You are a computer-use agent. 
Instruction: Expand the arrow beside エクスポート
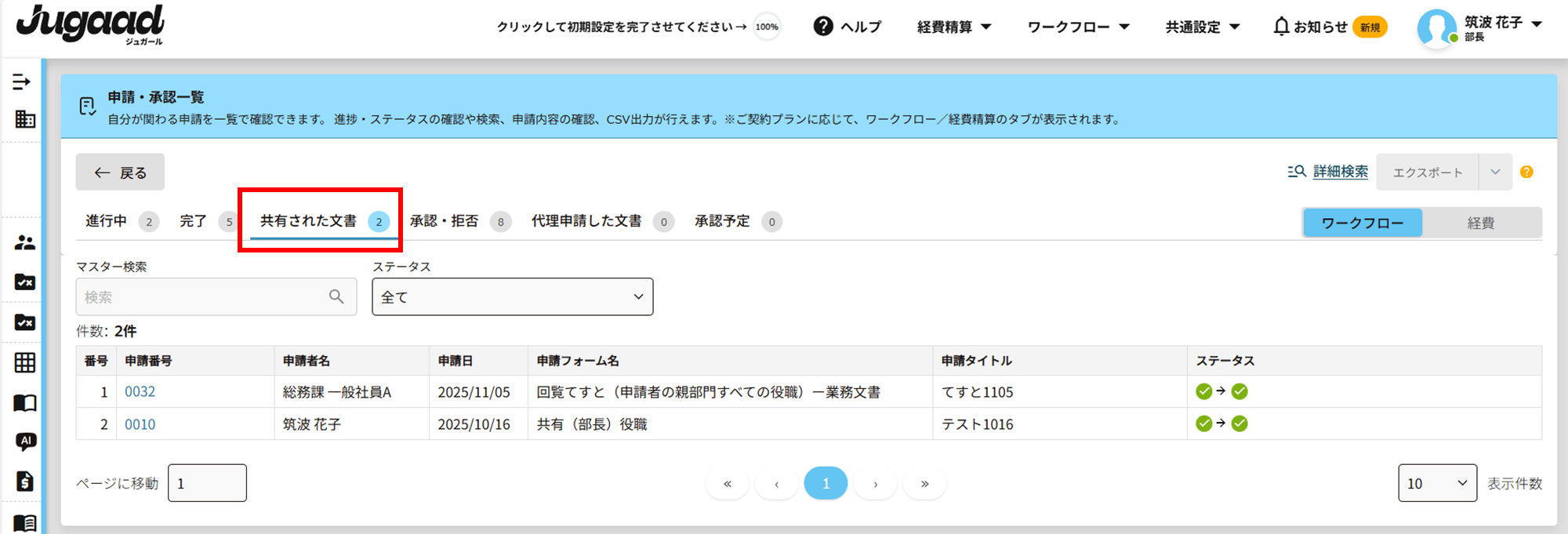pos(1494,173)
